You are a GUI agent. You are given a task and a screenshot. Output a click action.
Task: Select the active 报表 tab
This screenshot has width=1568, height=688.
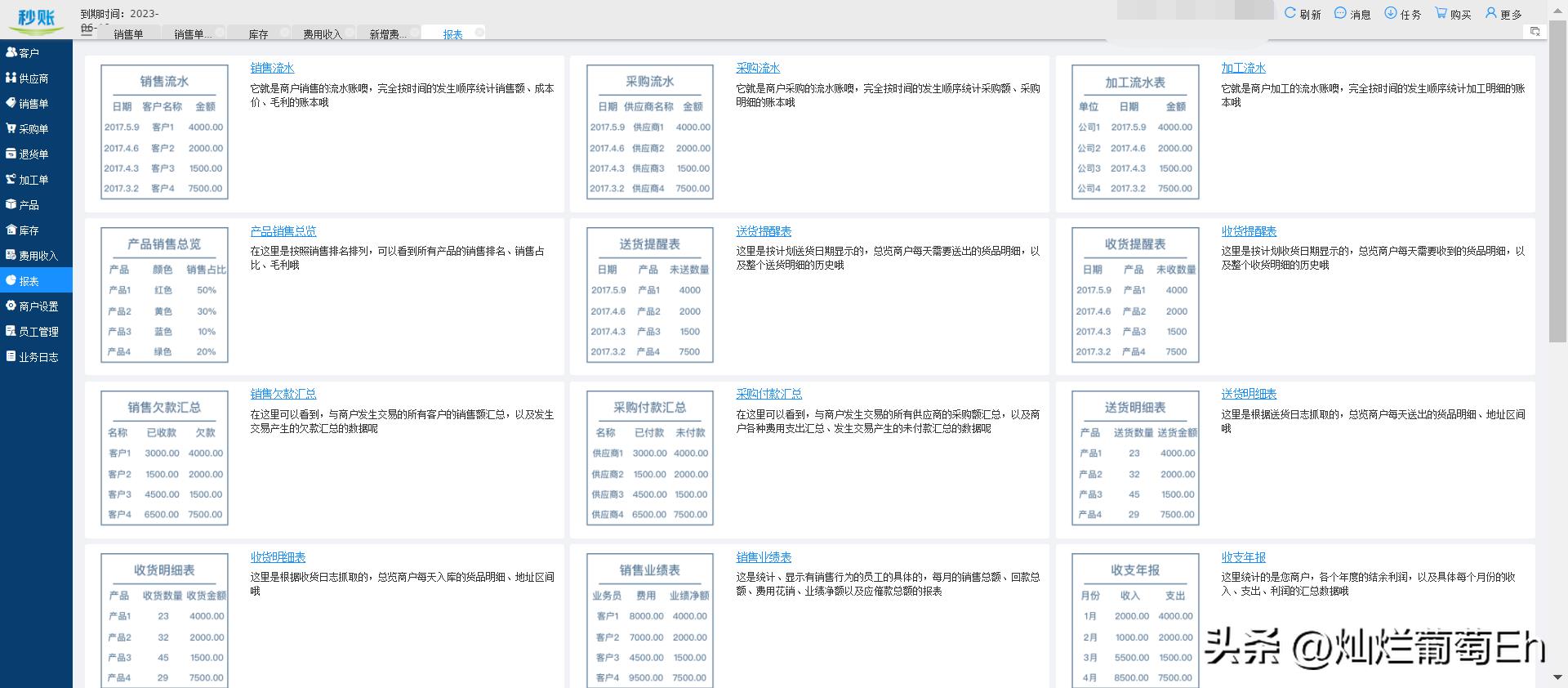tap(452, 34)
